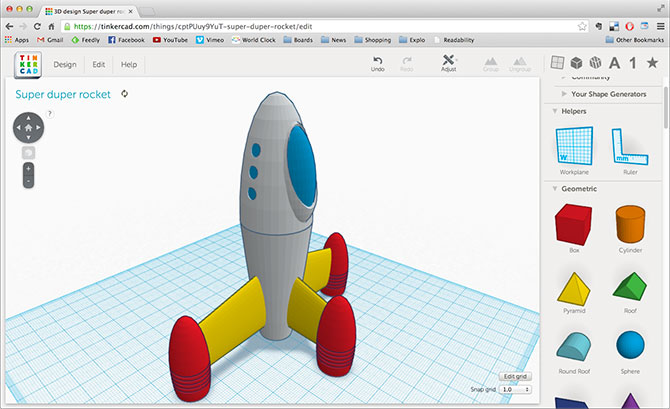The height and width of the screenshot is (409, 670).
Task: Collapse the Geometric section
Action: [x=555, y=188]
